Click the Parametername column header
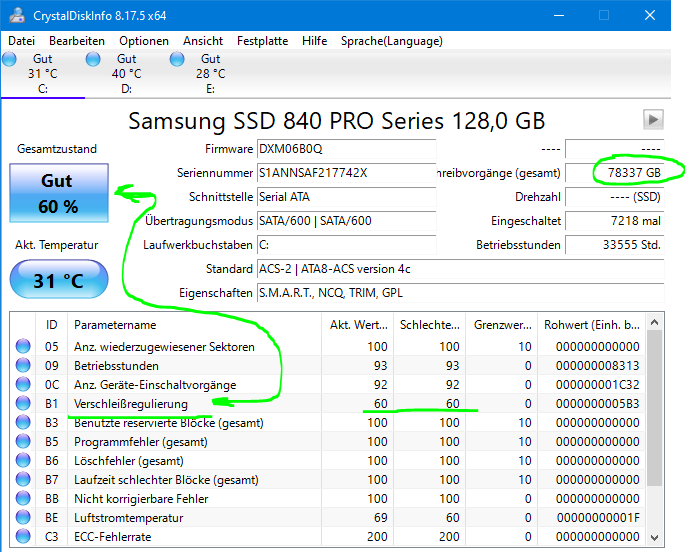Screen dimensions: 685x552 tap(194, 325)
